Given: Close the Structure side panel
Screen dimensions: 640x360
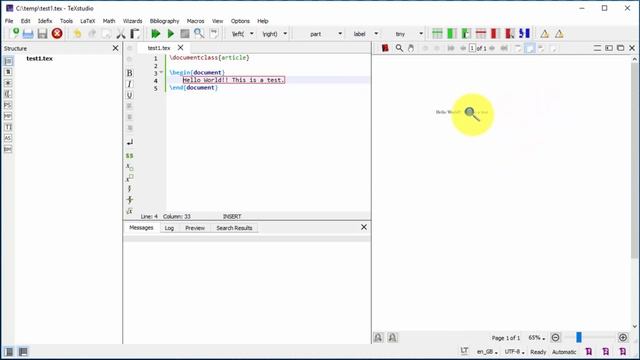Looking at the screenshot, I should [116, 48].
